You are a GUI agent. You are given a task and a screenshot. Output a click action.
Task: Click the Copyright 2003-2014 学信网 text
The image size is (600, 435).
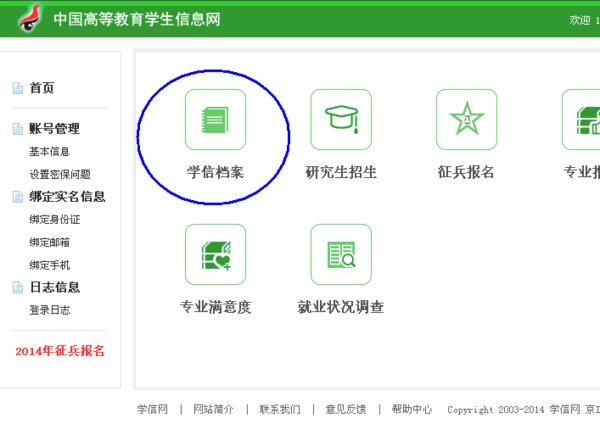tap(514, 410)
